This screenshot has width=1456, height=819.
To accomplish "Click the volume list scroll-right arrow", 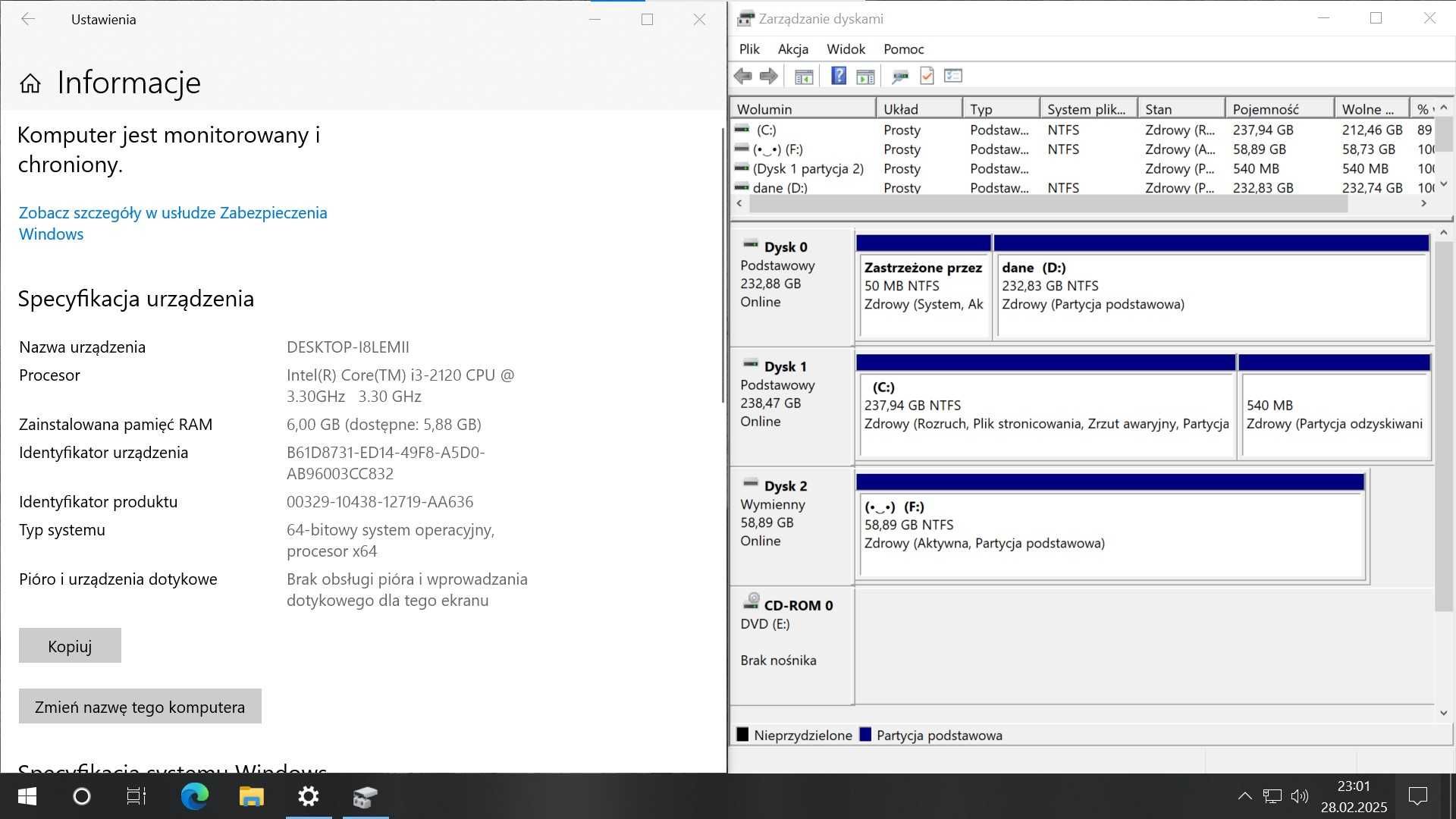I will click(x=1424, y=203).
